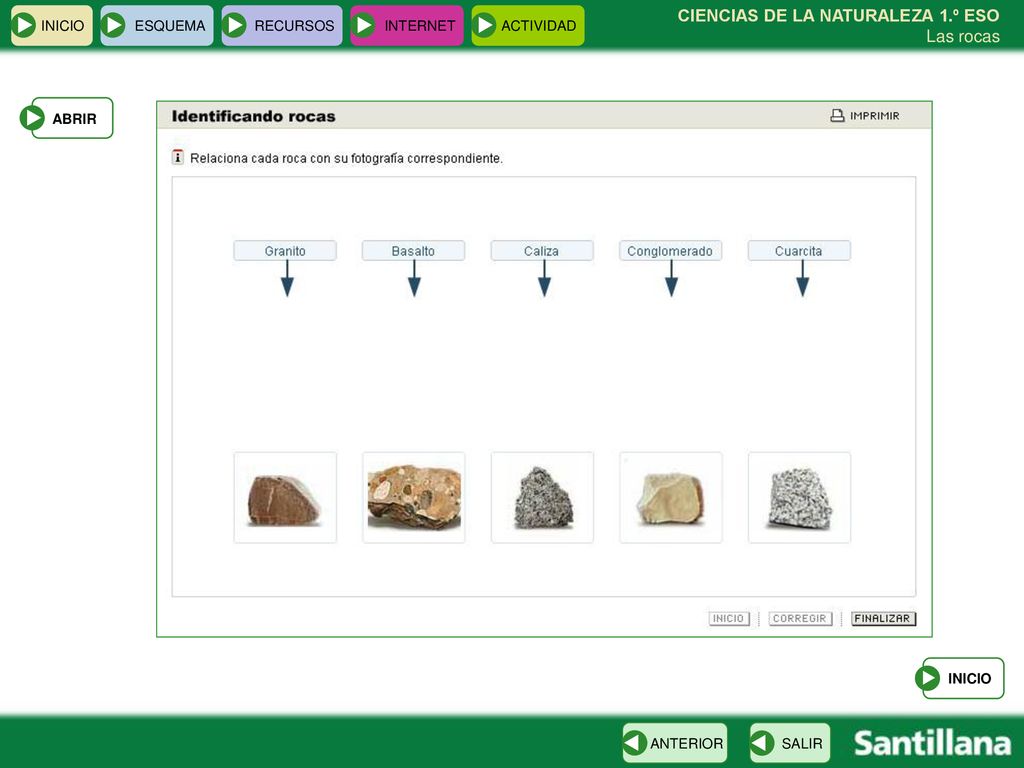Go back with the ANTERIOR button
Screen dimensions: 1024x768
(x=675, y=743)
